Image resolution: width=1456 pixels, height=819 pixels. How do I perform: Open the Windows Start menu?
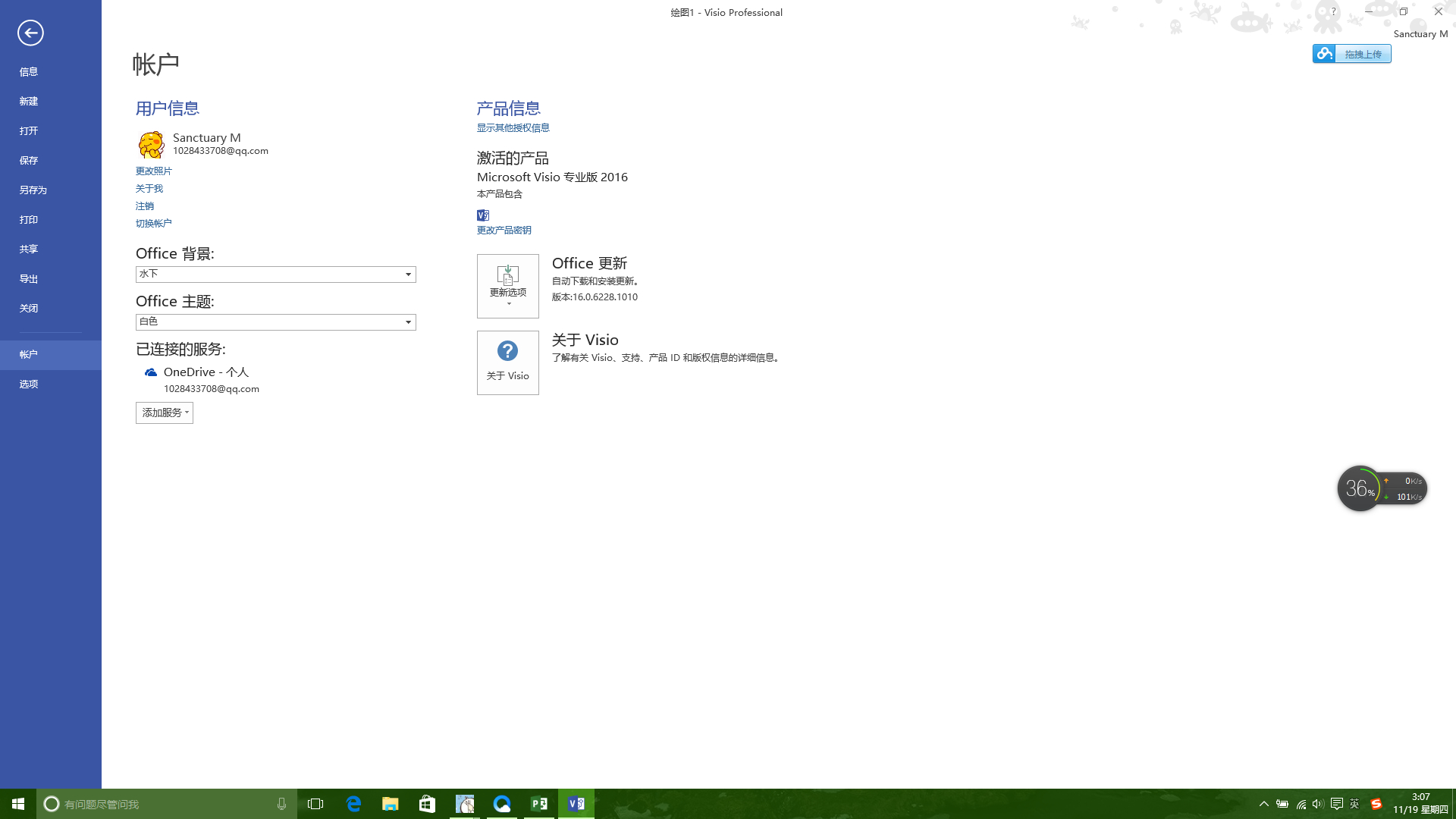(x=18, y=804)
